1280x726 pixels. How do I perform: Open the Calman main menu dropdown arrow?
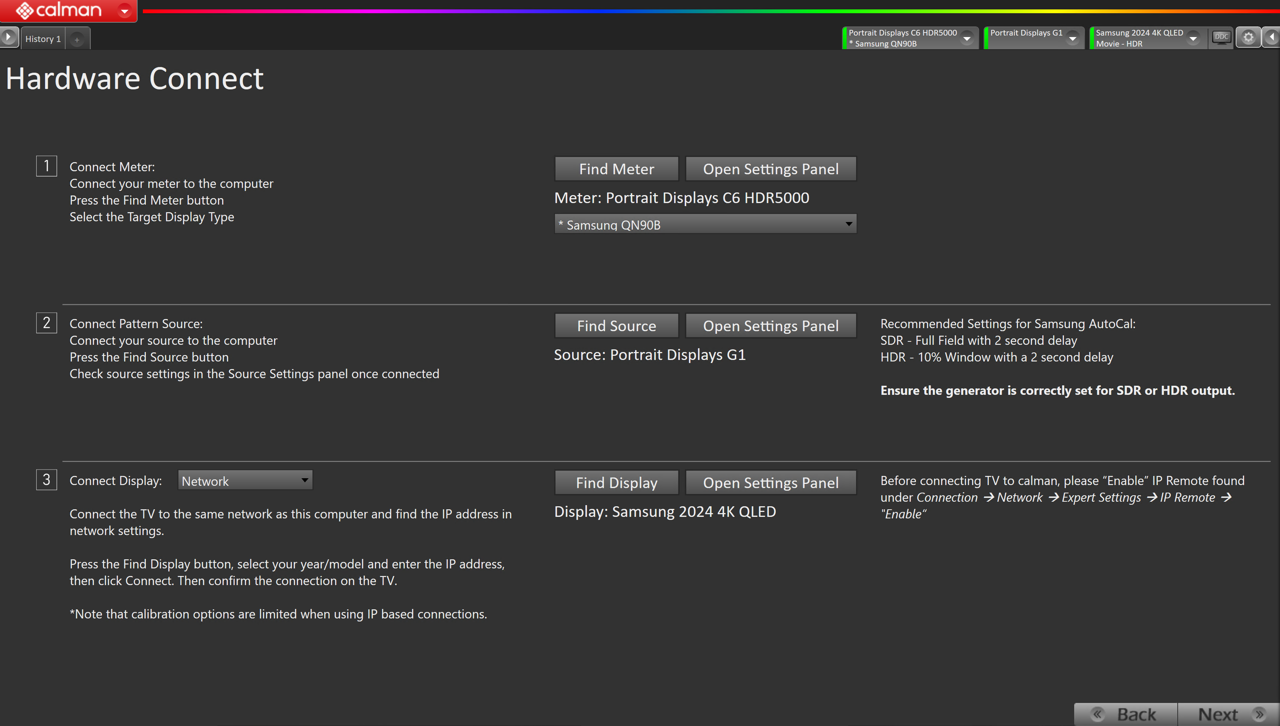pyautogui.click(x=125, y=11)
